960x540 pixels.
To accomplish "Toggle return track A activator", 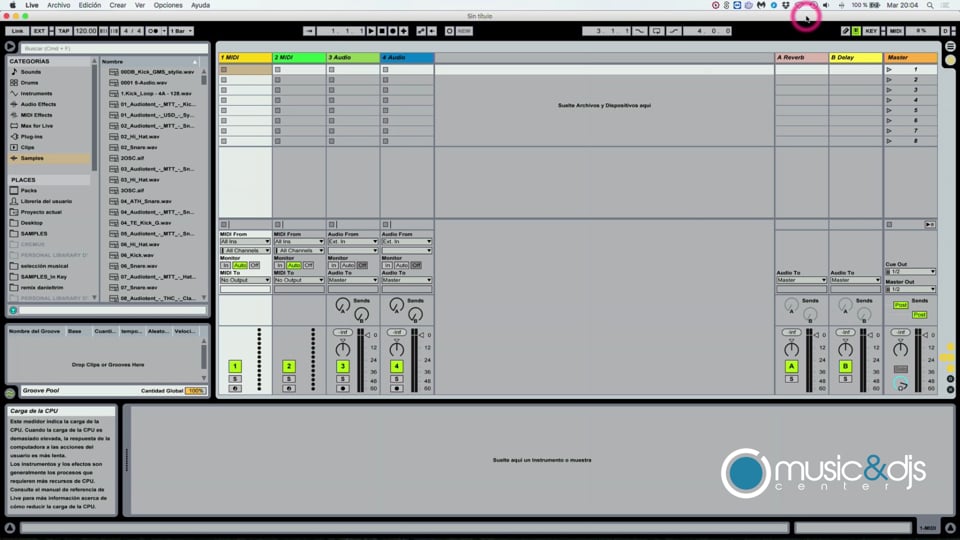I will coord(791,366).
